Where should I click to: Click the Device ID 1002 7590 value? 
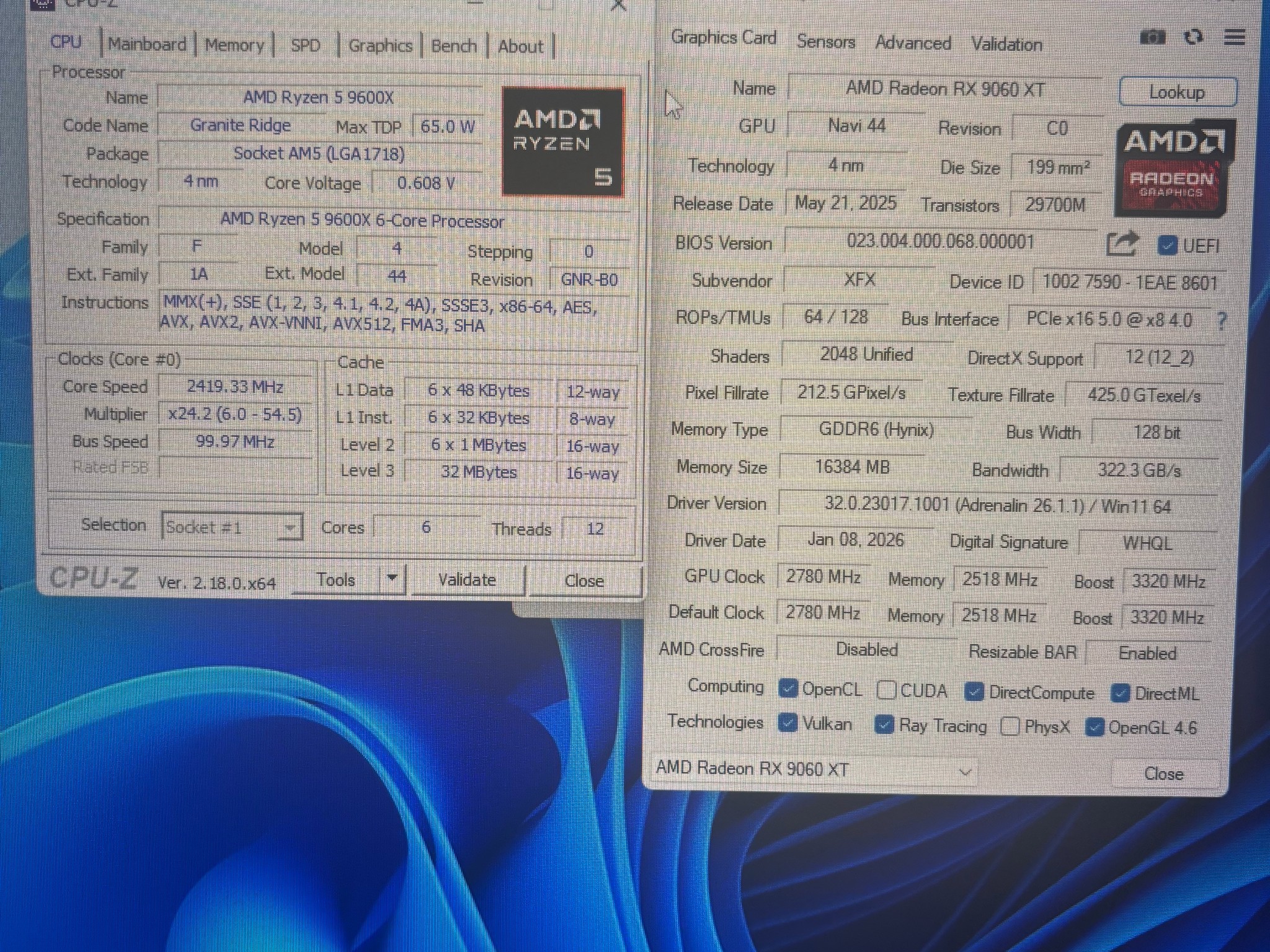(x=1130, y=283)
